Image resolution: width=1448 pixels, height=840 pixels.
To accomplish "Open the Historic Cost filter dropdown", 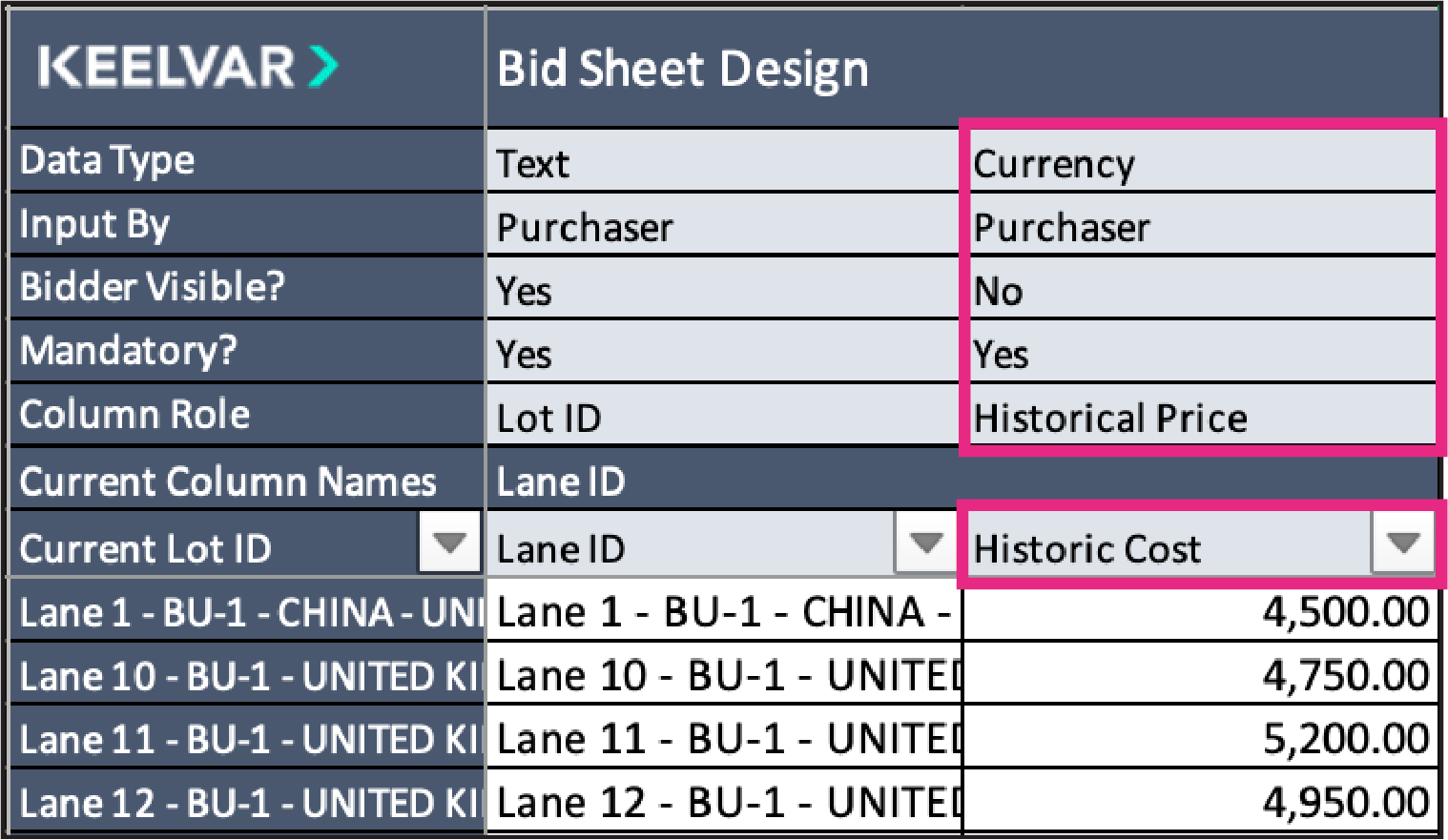I will pyautogui.click(x=1402, y=543).
